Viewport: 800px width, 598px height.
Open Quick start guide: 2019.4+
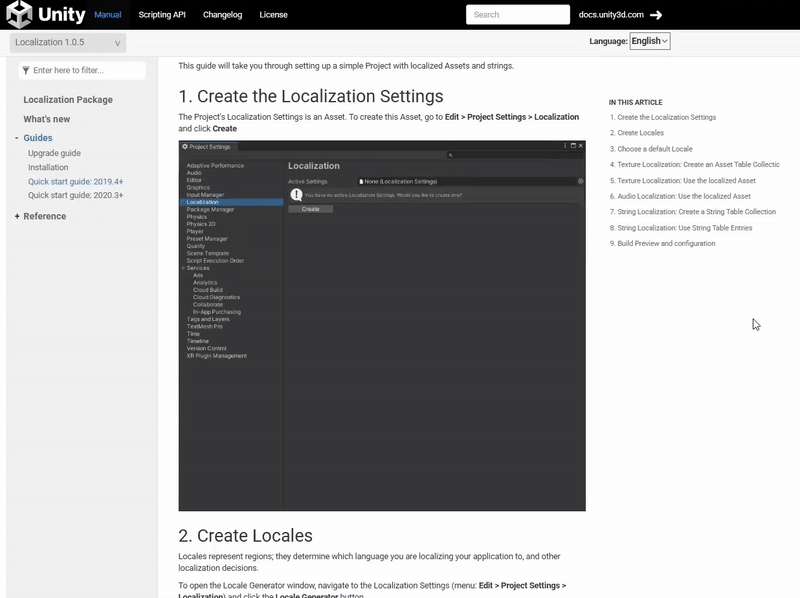point(76,182)
